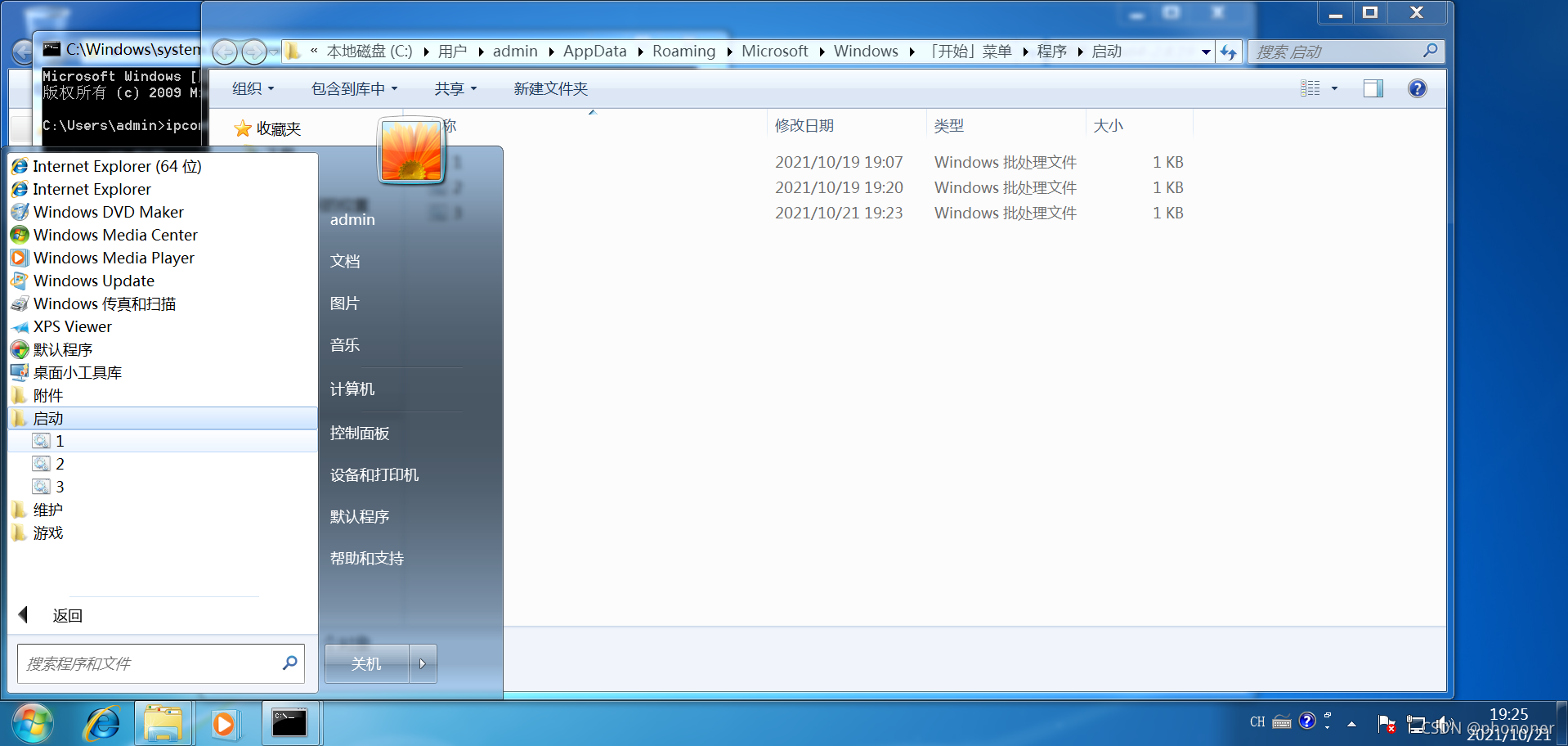Navigate to AppData in the address bar
The height and width of the screenshot is (746, 1568).
pyautogui.click(x=595, y=52)
